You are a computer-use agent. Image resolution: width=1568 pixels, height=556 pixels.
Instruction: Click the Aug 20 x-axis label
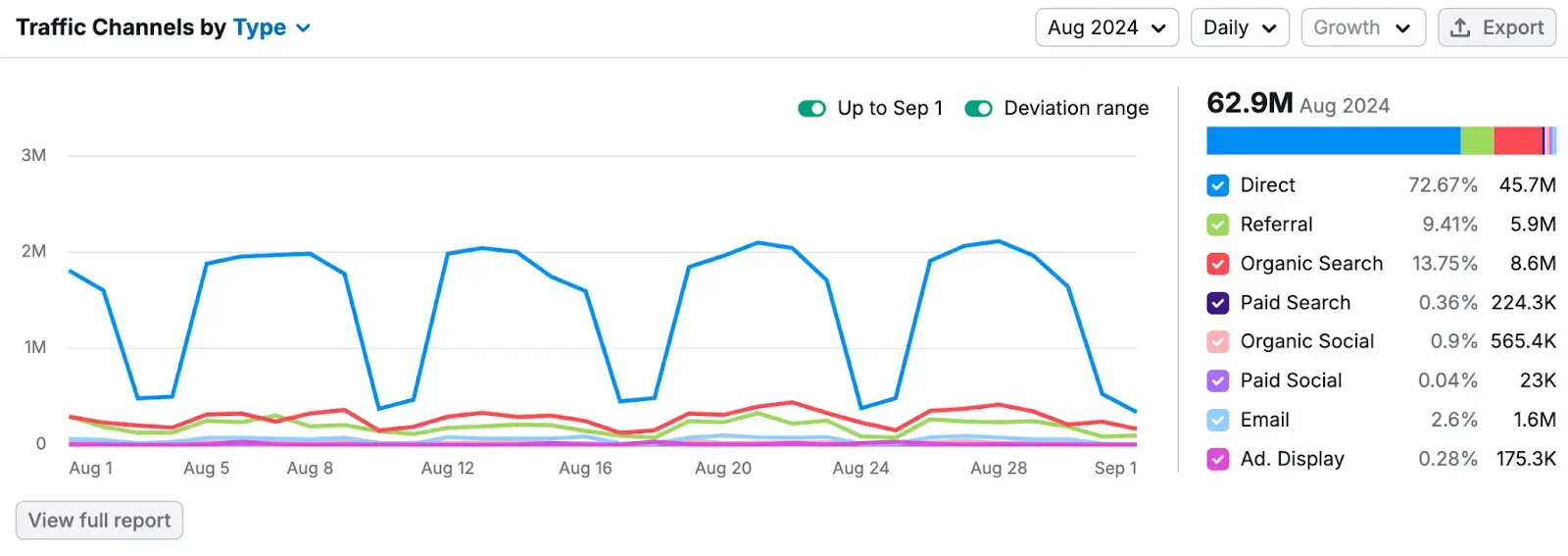pos(723,469)
